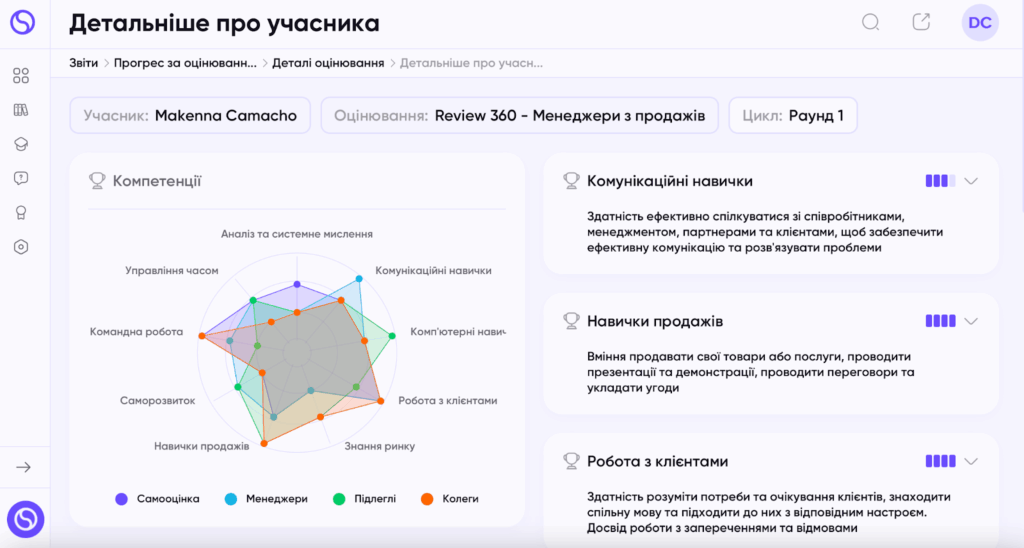Click the Навички продажів card title
Viewport: 1024px width, 548px height.
655,321
